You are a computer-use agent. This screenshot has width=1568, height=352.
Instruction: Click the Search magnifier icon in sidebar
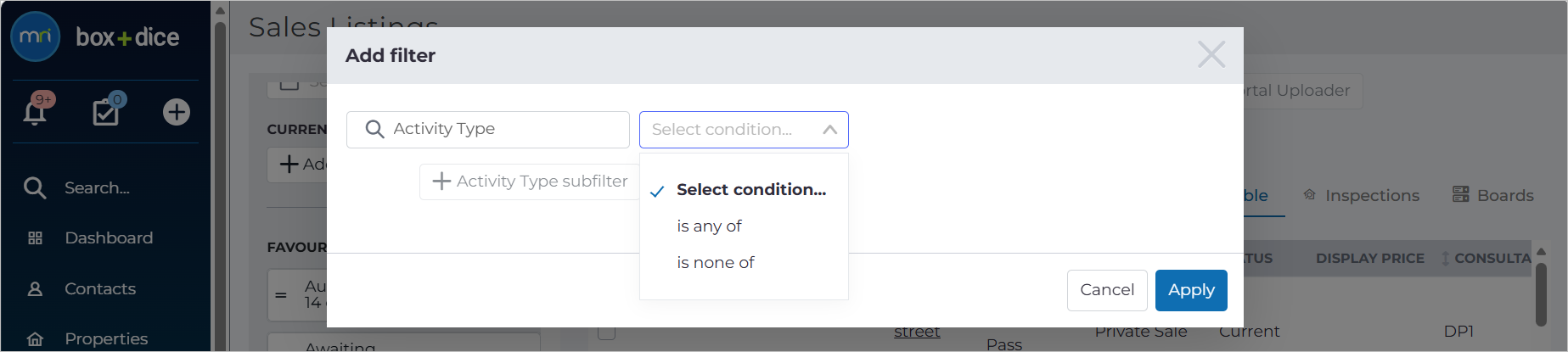35,187
